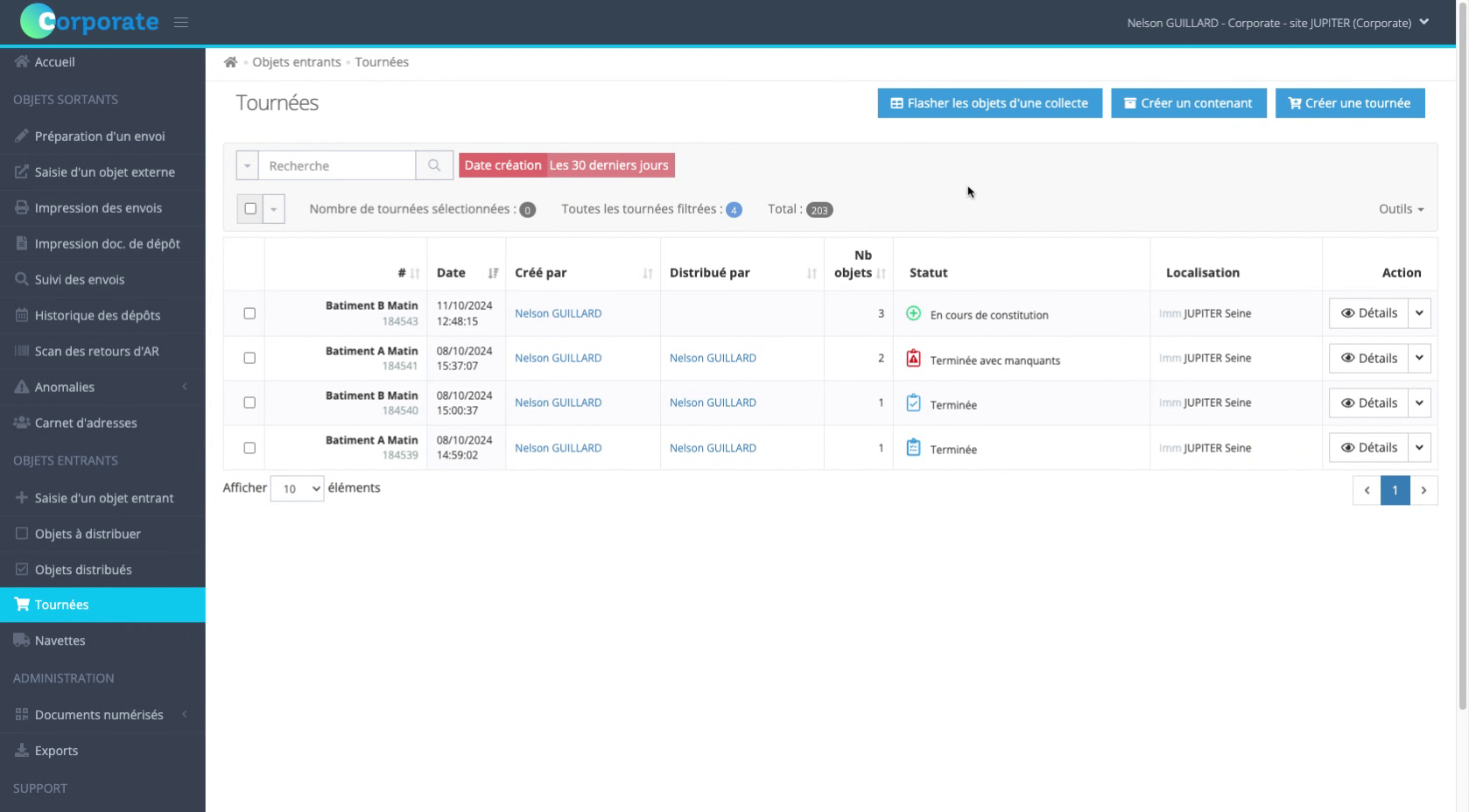
Task: Go to pagination page 1
Action: point(1395,490)
